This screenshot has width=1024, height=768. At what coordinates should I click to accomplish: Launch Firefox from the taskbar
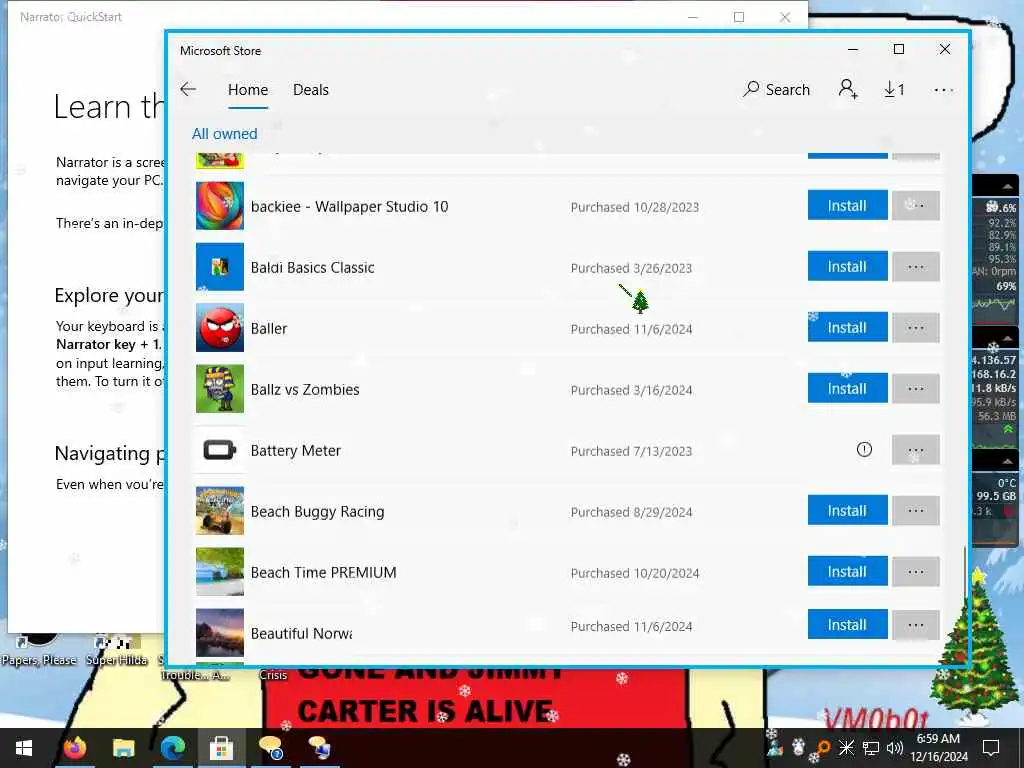[x=74, y=748]
